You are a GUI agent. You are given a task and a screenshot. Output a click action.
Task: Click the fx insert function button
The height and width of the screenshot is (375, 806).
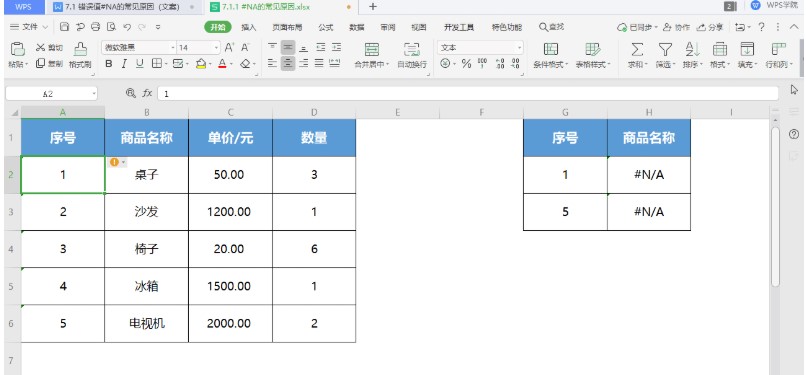[148, 93]
